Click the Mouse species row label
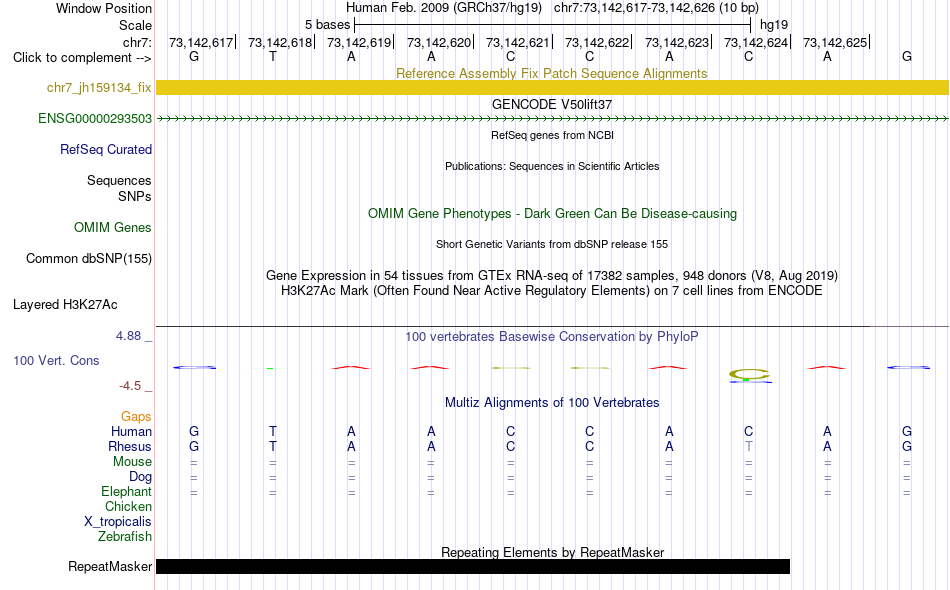This screenshot has height=590, width=950. coord(132,462)
